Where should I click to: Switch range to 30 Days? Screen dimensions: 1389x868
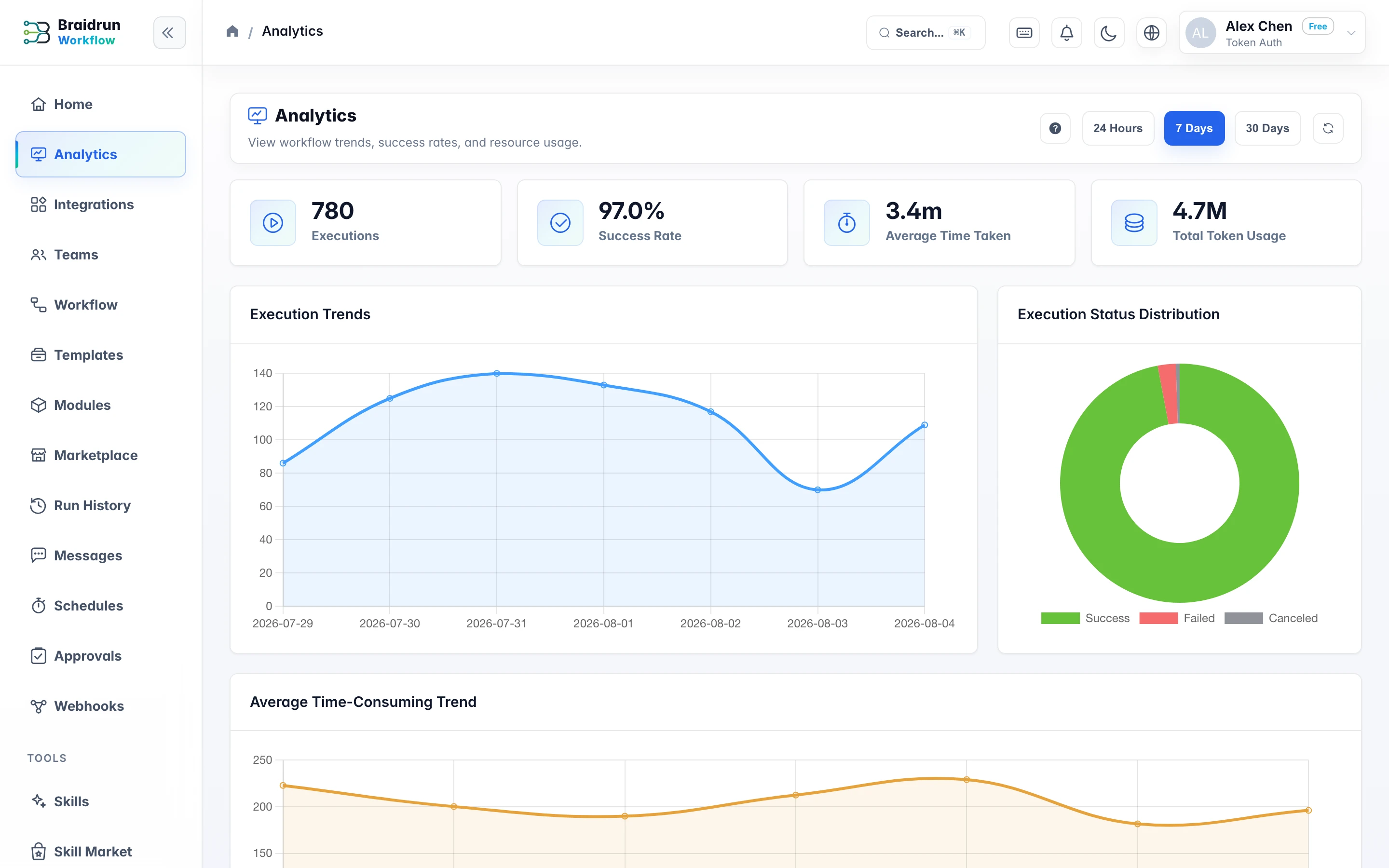1267,128
